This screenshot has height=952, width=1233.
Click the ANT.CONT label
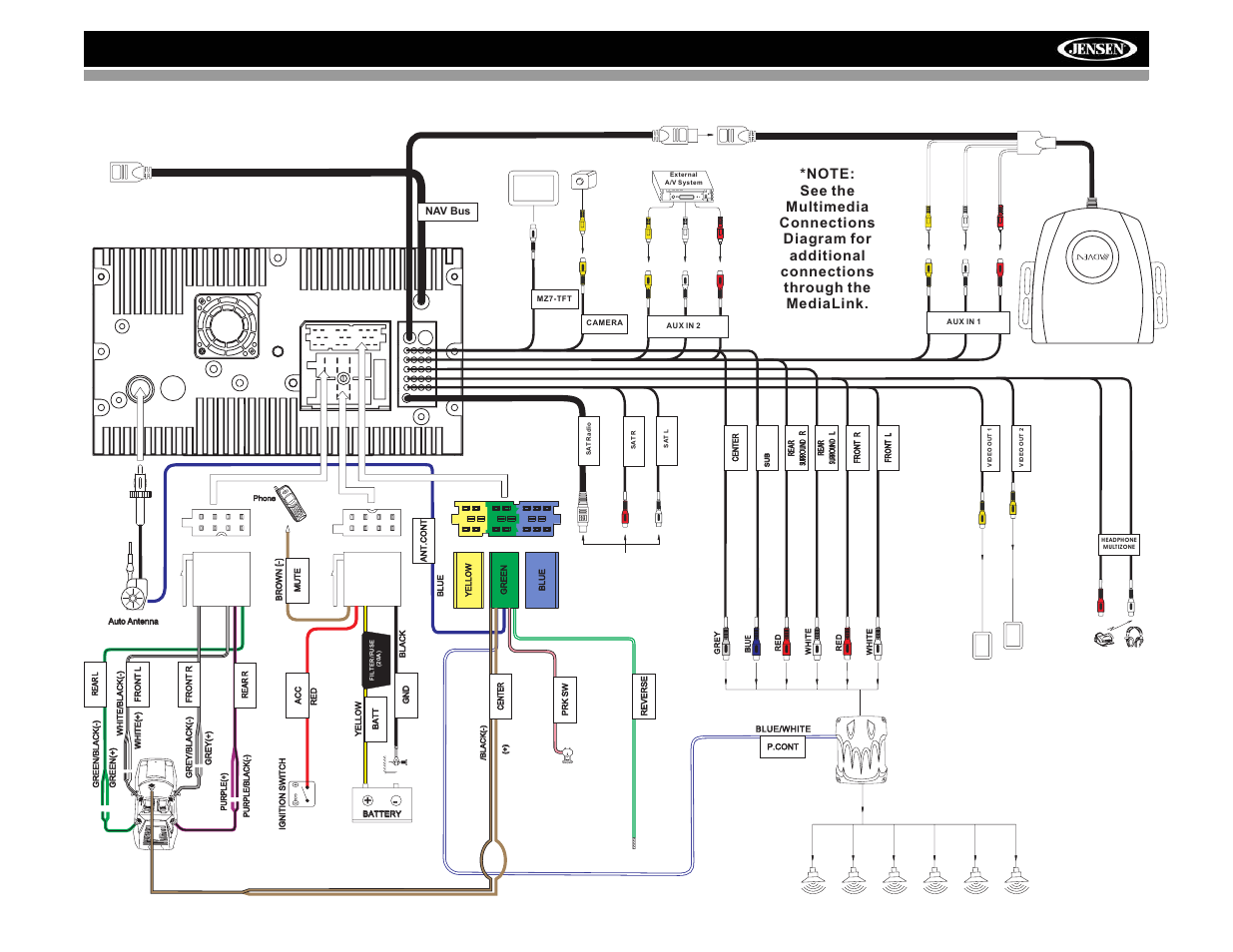(x=423, y=540)
